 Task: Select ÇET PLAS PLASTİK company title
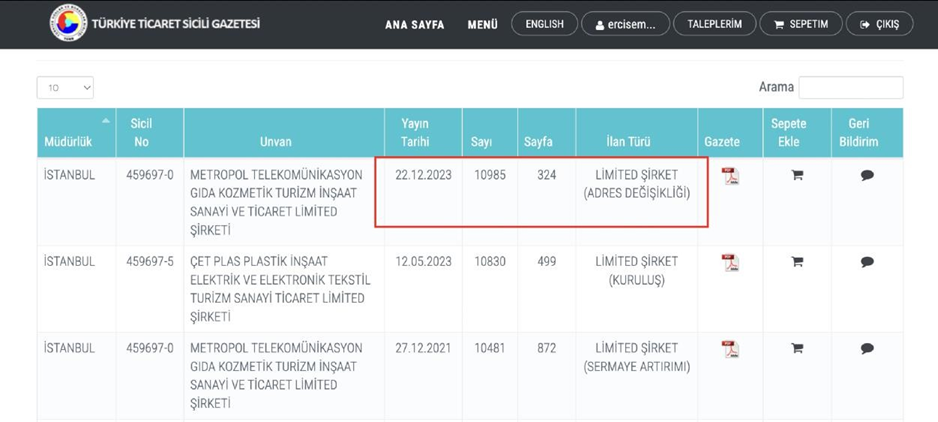tap(280, 289)
